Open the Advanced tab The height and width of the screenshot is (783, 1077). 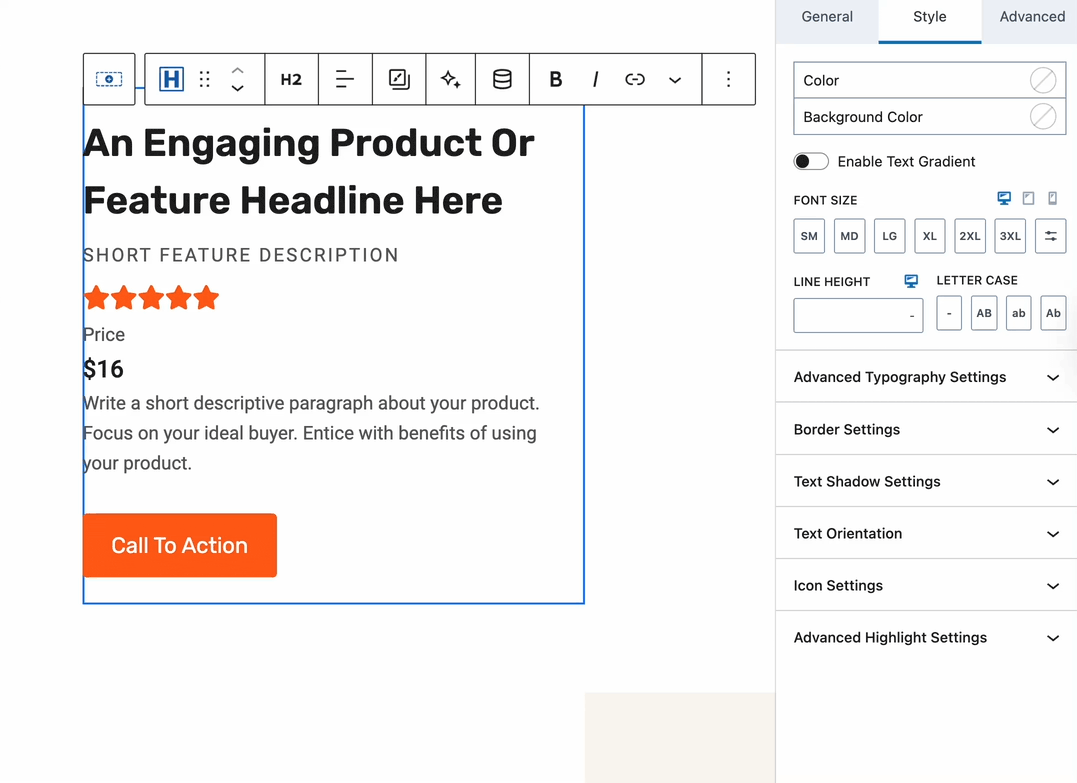point(1031,17)
